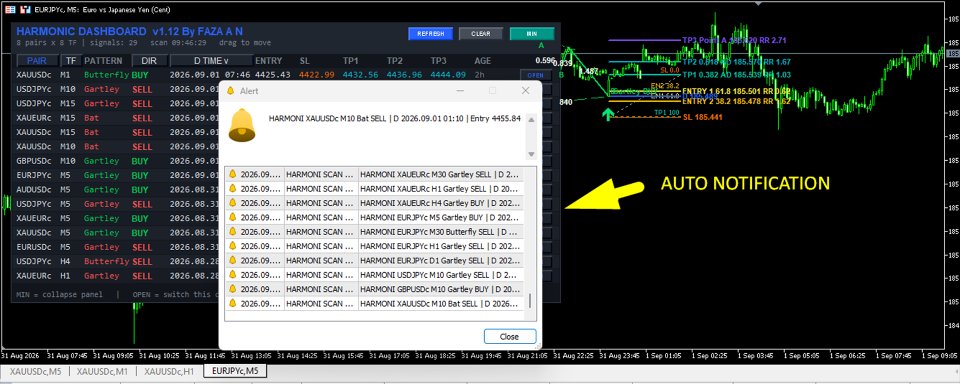Clear the Harmonic Dashboard signals
The image size is (960, 384).
pyautogui.click(x=481, y=34)
